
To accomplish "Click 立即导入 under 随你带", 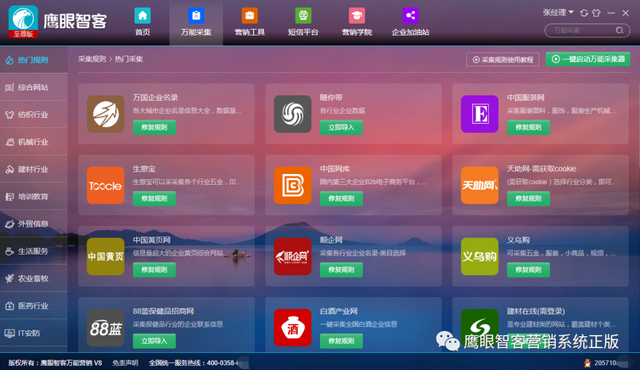I will [x=341, y=127].
